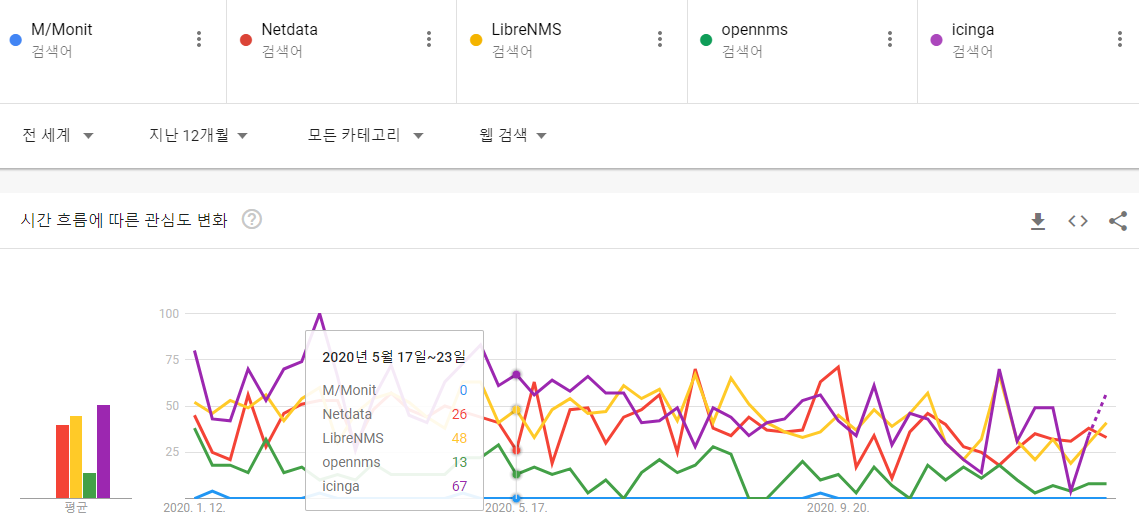Open the 지난 12개월 time range dropdown

[198, 136]
